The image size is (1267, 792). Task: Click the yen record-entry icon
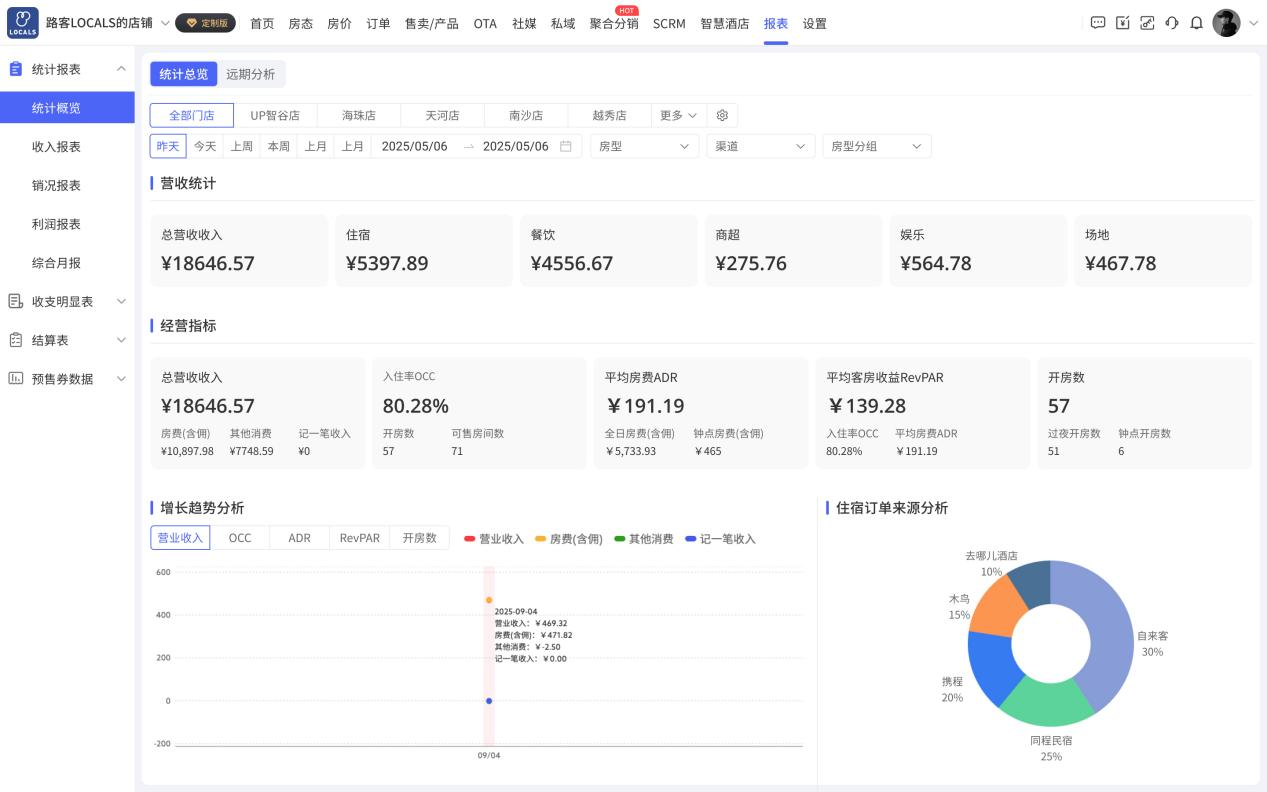tap(1123, 23)
